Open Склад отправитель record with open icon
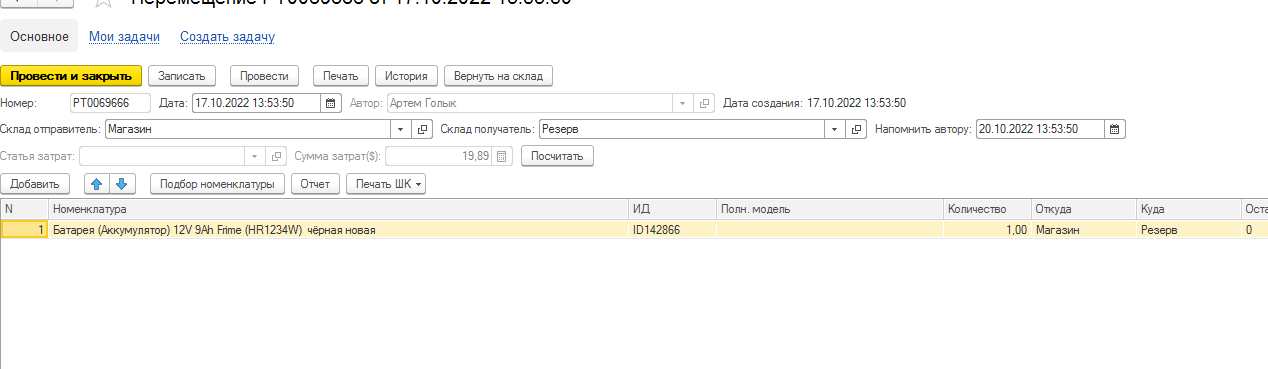Viewport: 1268px width, 369px height. 422,129
